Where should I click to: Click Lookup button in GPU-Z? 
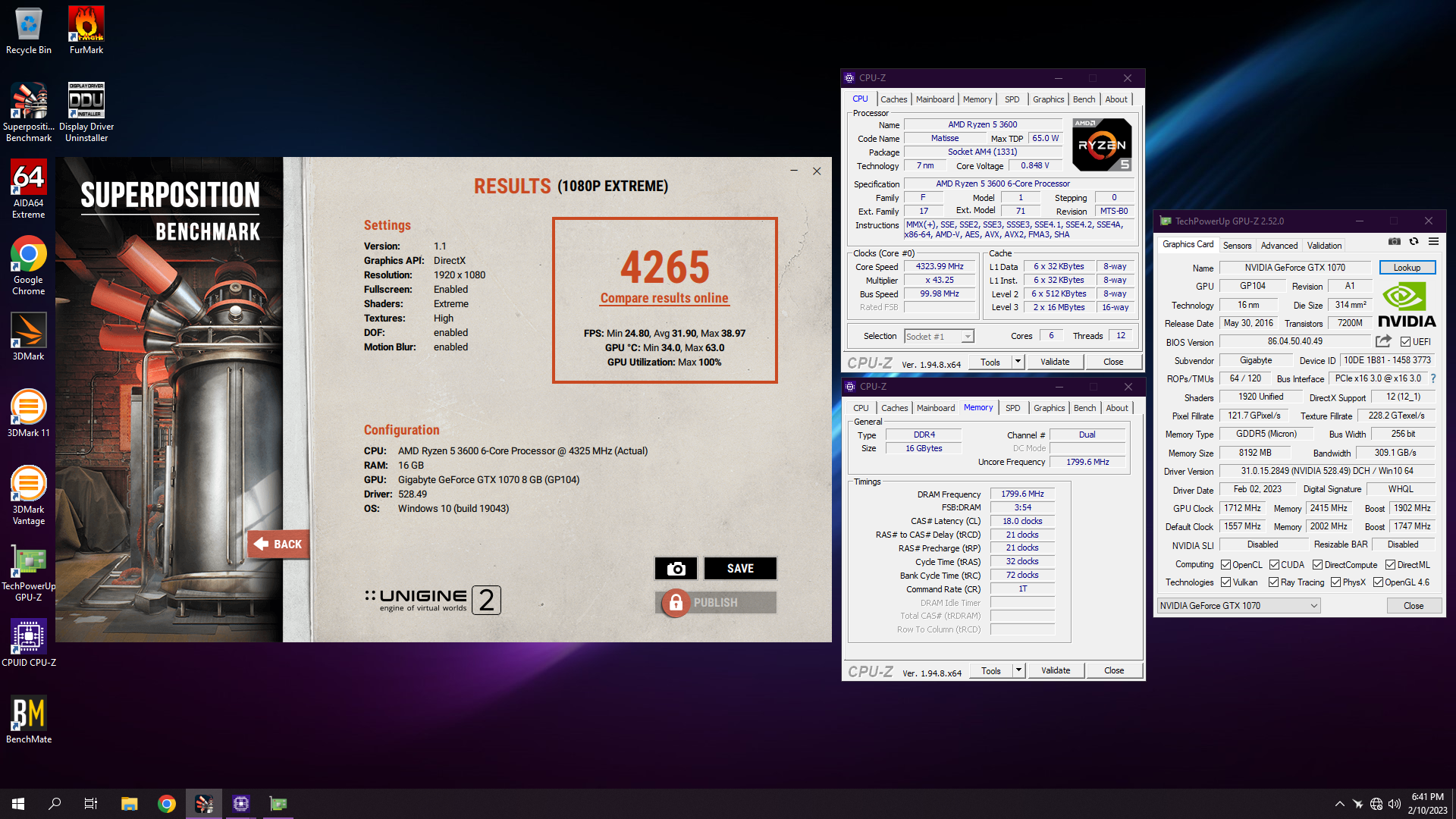point(1407,268)
